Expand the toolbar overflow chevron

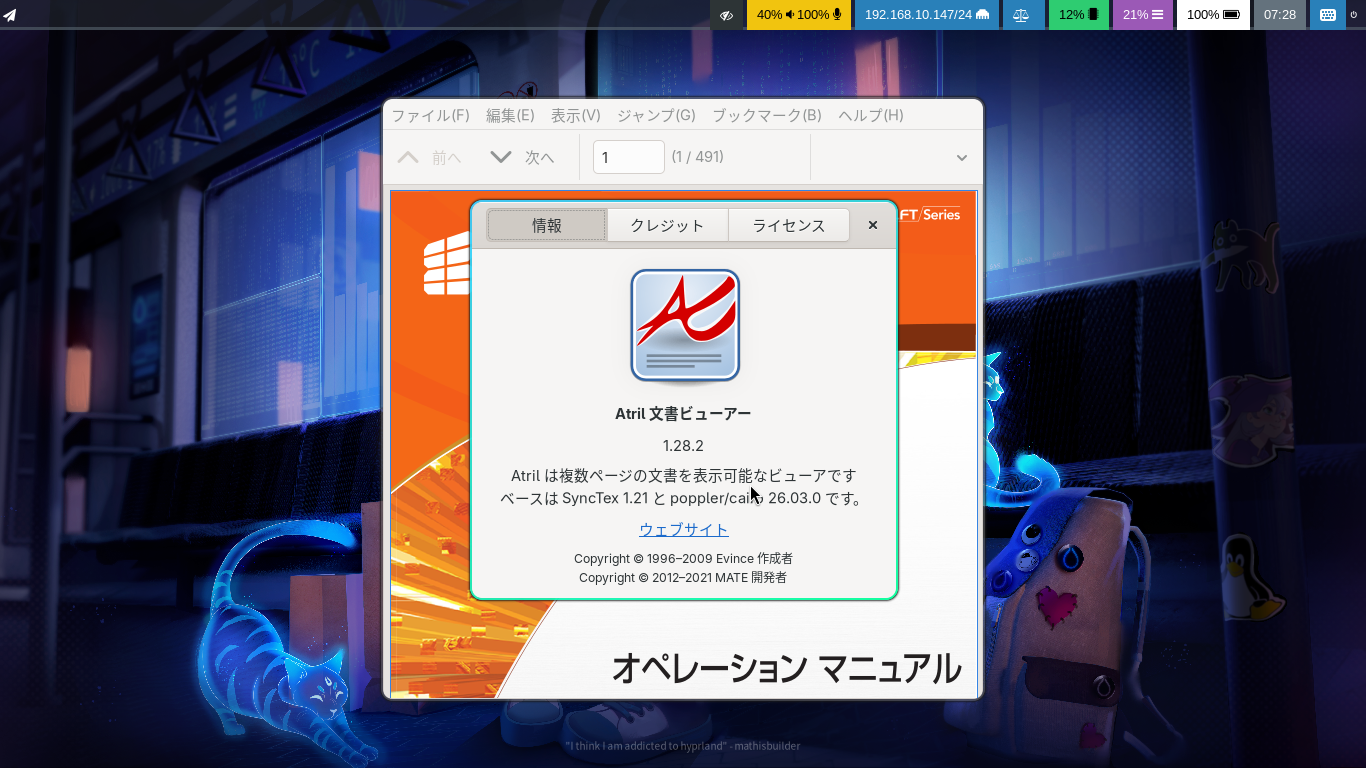[962, 157]
